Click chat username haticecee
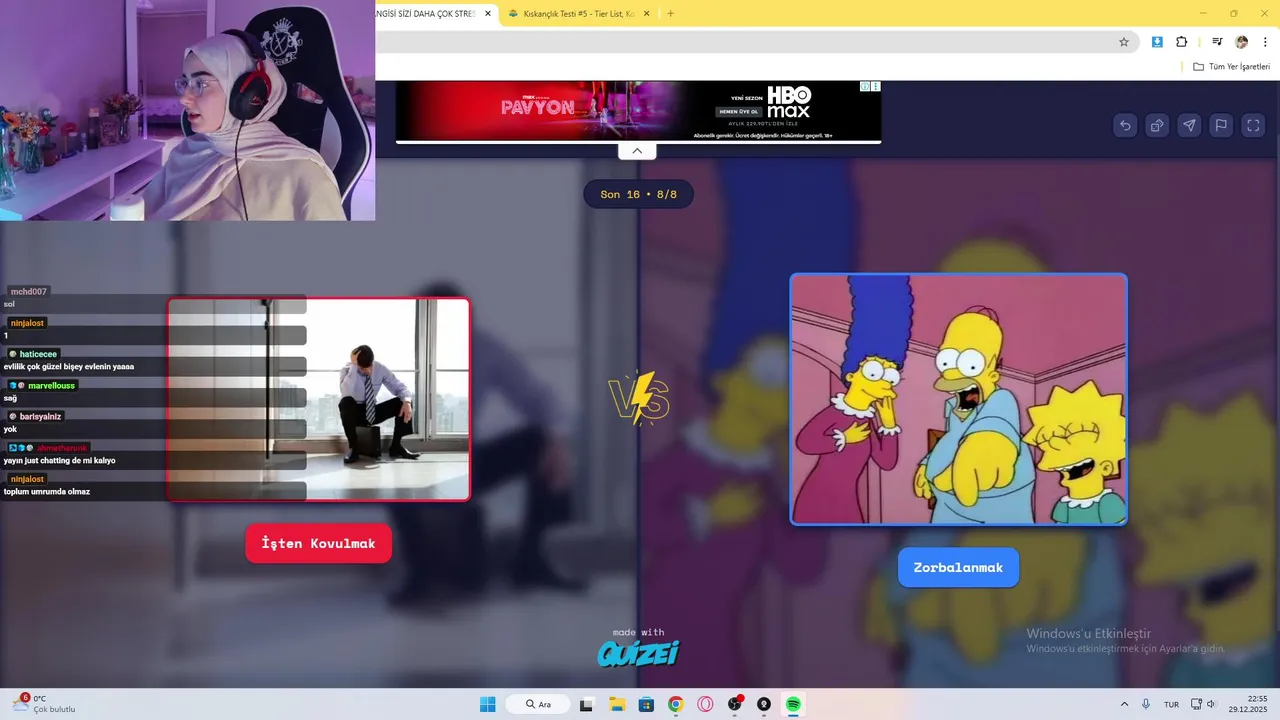 (x=38, y=354)
